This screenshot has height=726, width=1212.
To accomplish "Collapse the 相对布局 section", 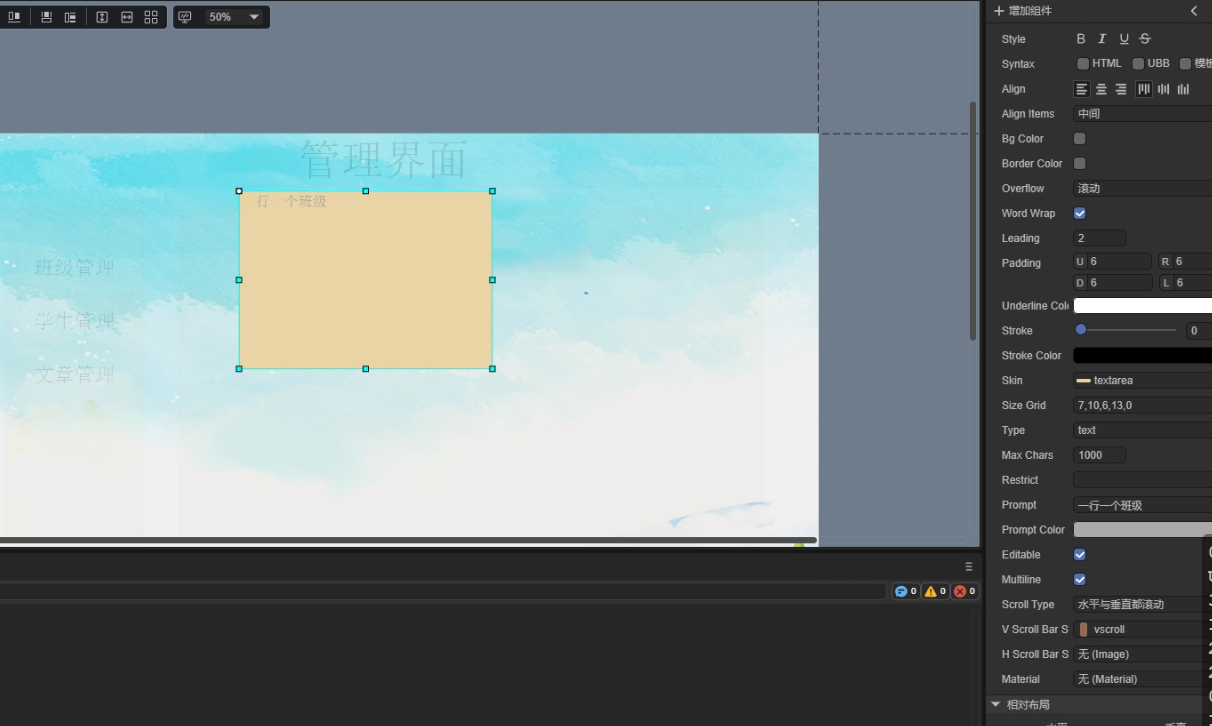I will [996, 705].
